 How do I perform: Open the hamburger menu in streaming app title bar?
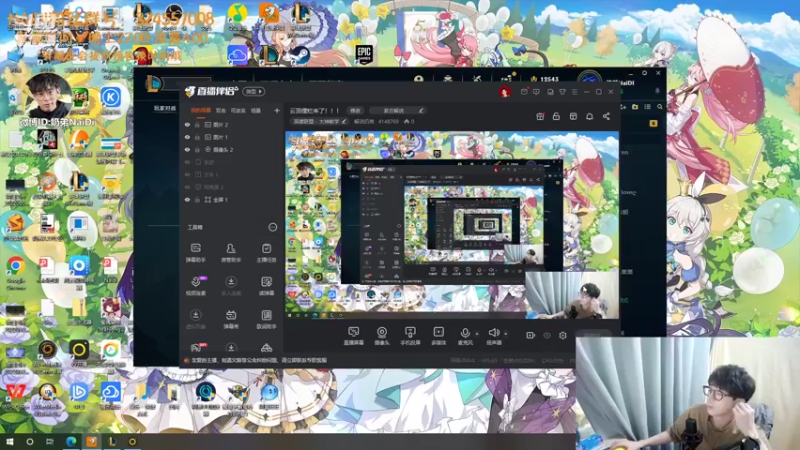pos(574,92)
